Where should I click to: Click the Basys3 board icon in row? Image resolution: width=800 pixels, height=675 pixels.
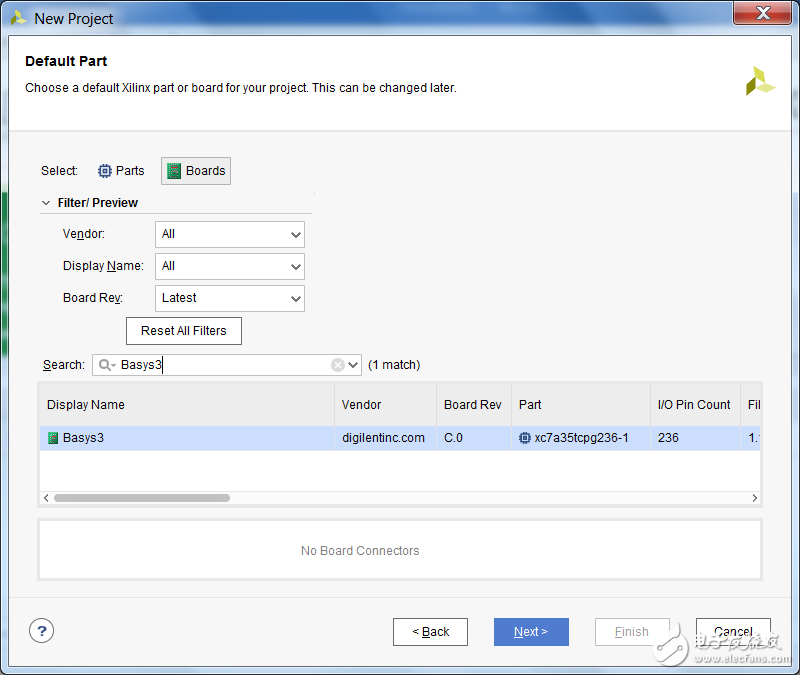(53, 438)
